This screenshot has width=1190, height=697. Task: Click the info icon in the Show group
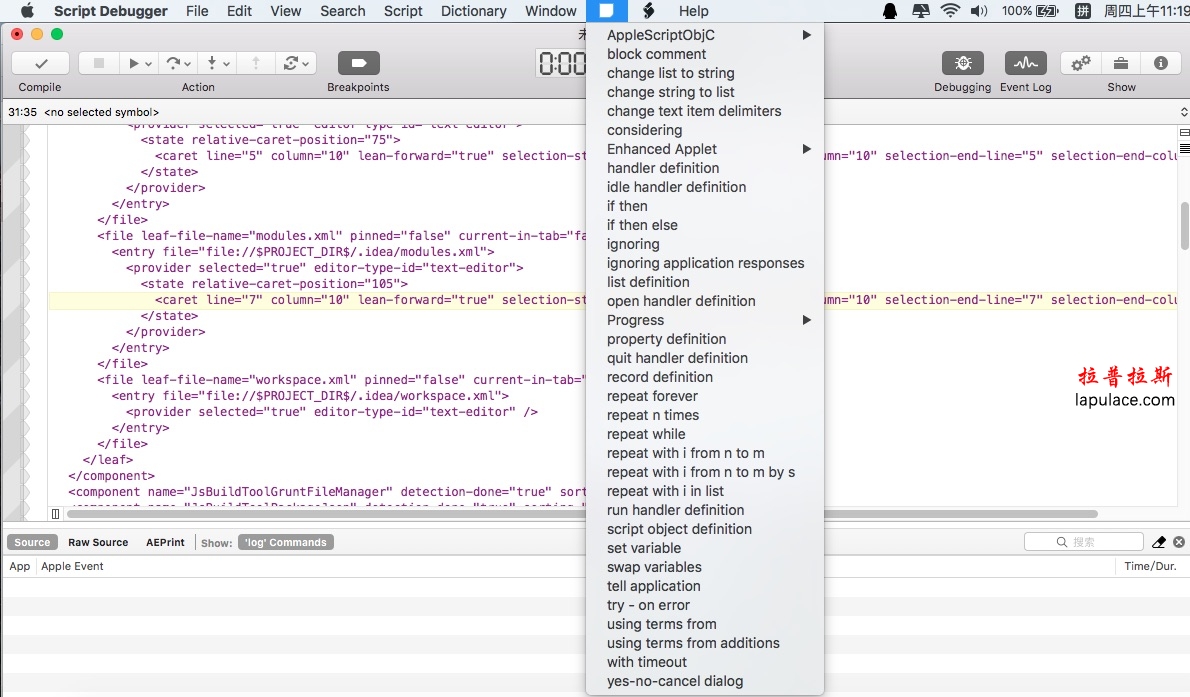pos(1160,63)
